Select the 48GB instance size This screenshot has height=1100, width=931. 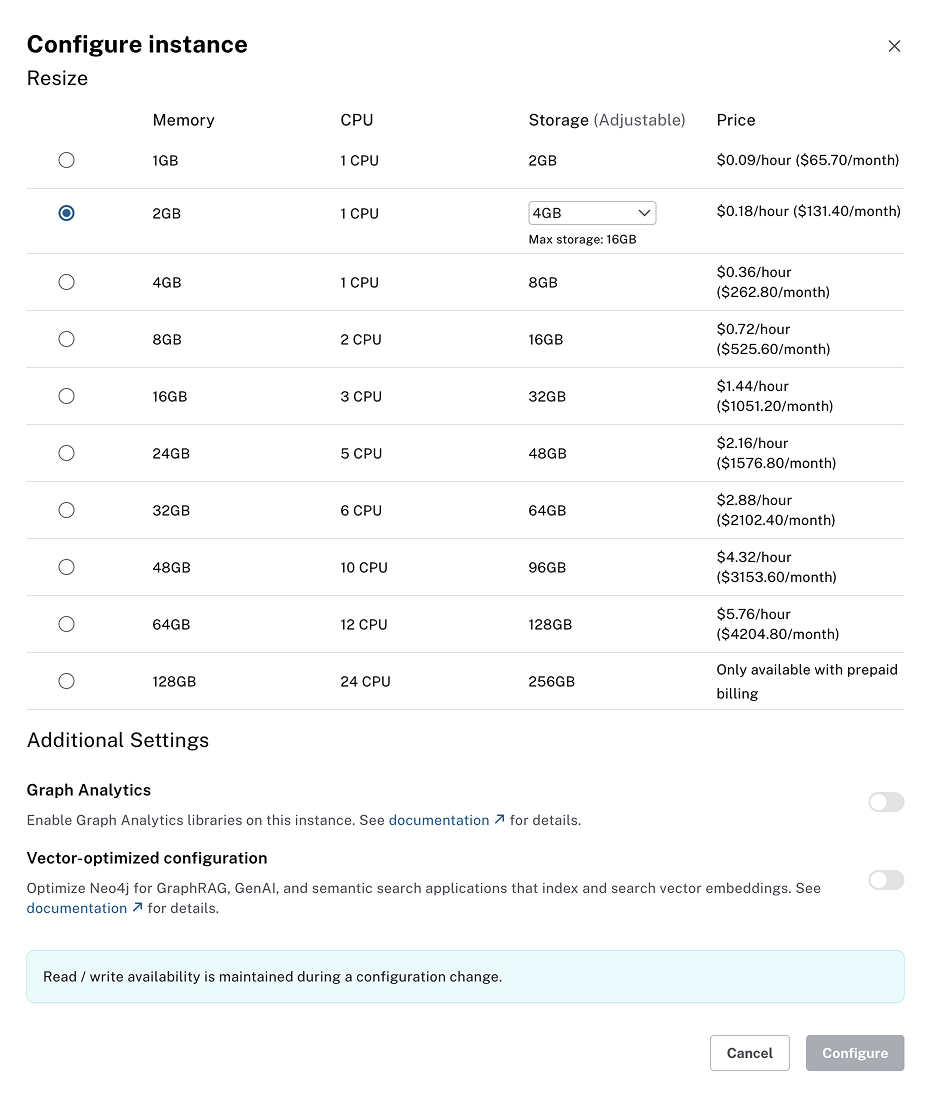pos(66,567)
